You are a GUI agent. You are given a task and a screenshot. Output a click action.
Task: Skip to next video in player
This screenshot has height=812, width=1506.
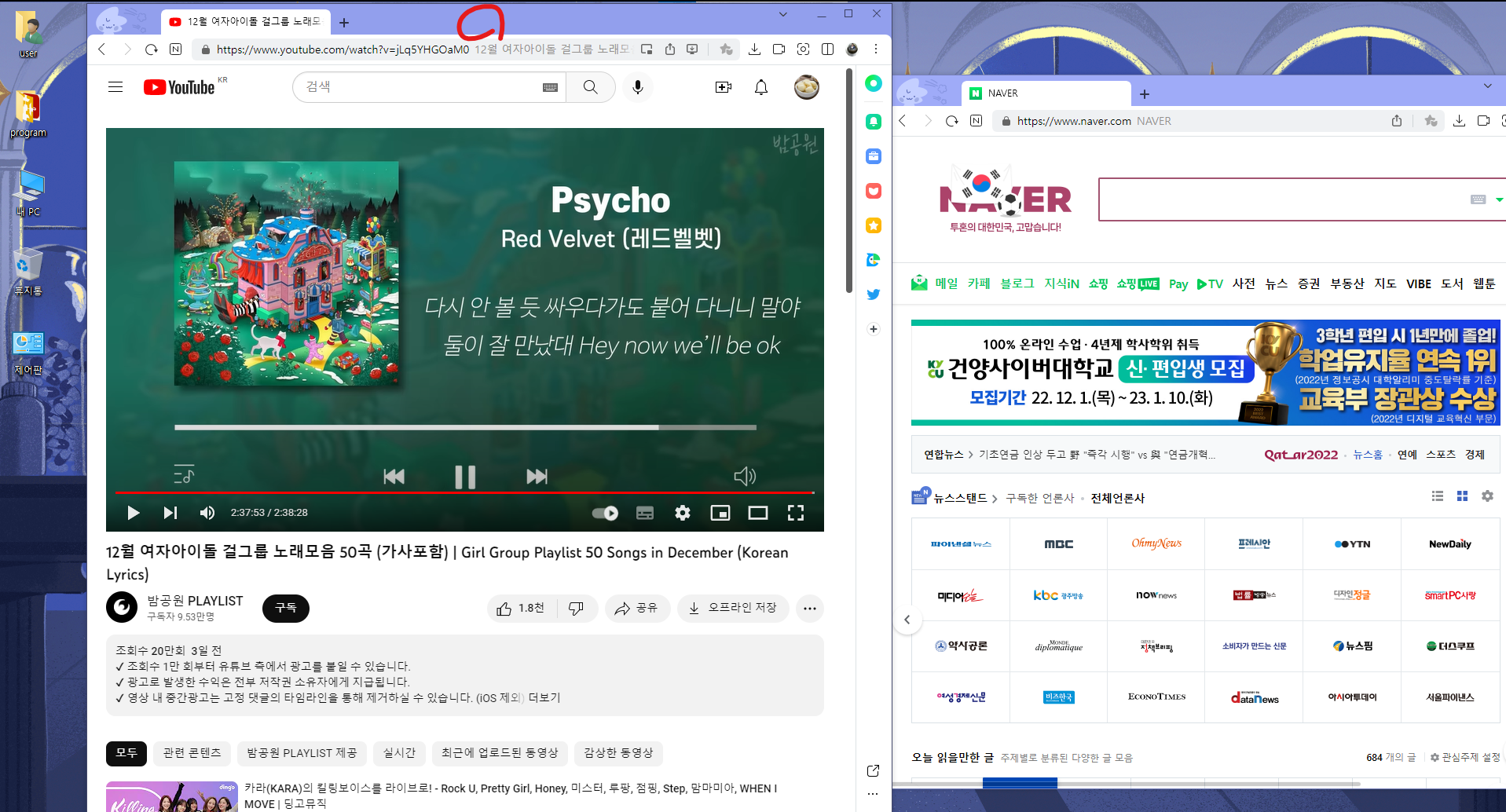tap(170, 513)
